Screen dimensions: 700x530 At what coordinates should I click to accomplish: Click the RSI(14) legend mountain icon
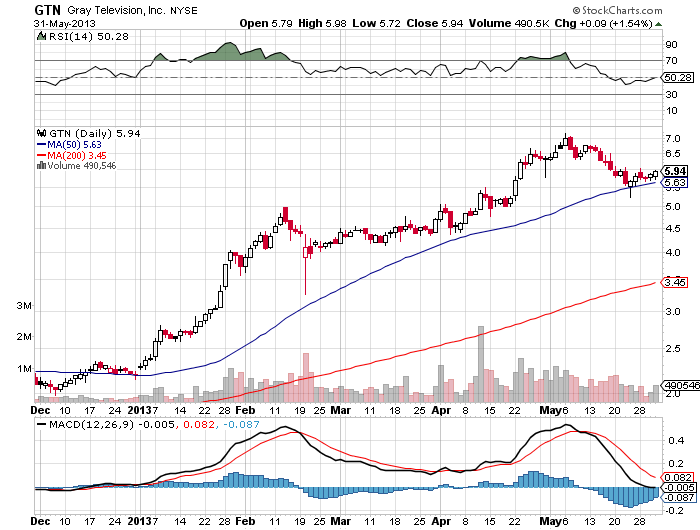[x=41, y=36]
